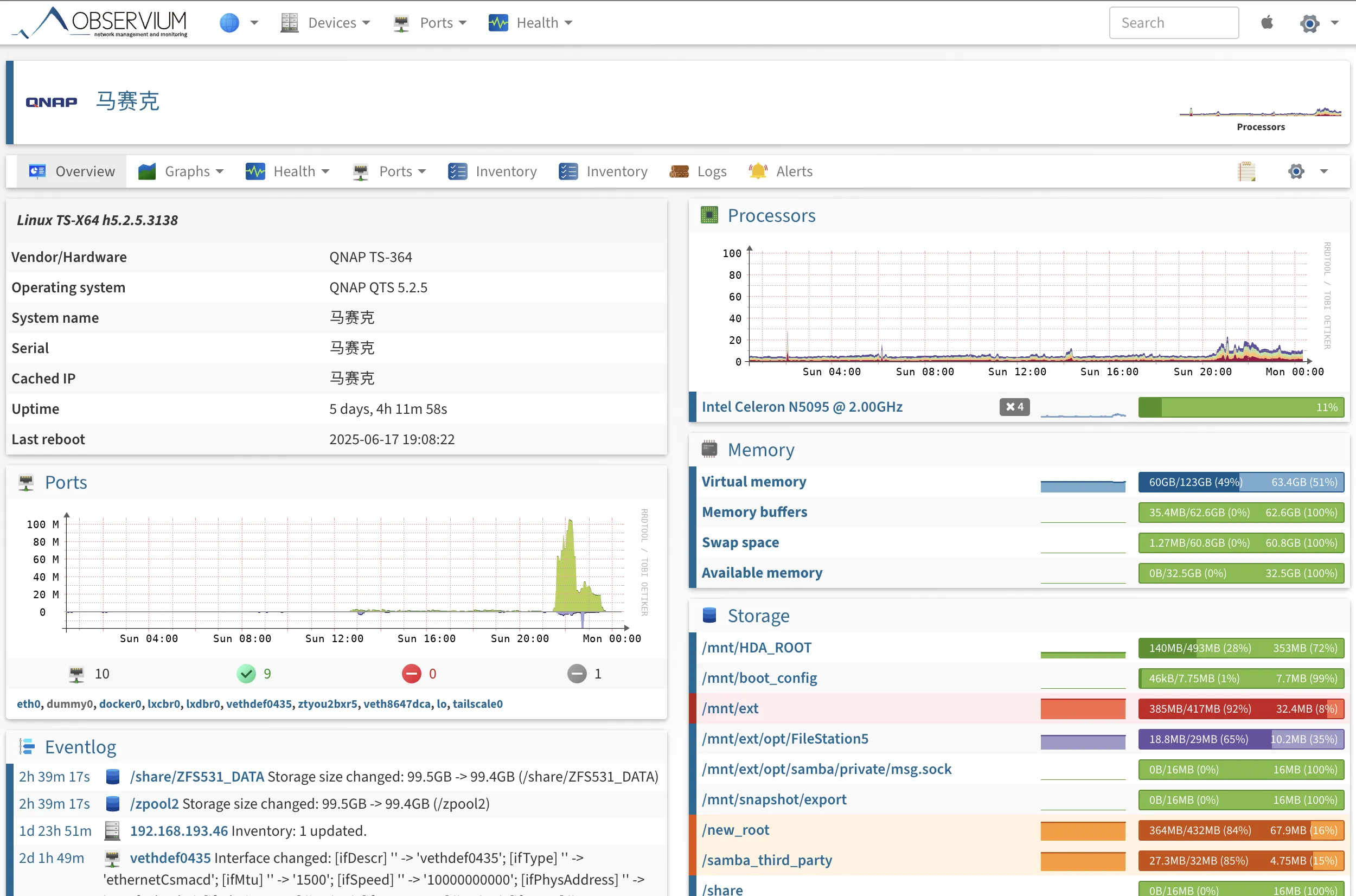Click the Processors panel CPU icon
This screenshot has width=1356, height=896.
coord(708,215)
